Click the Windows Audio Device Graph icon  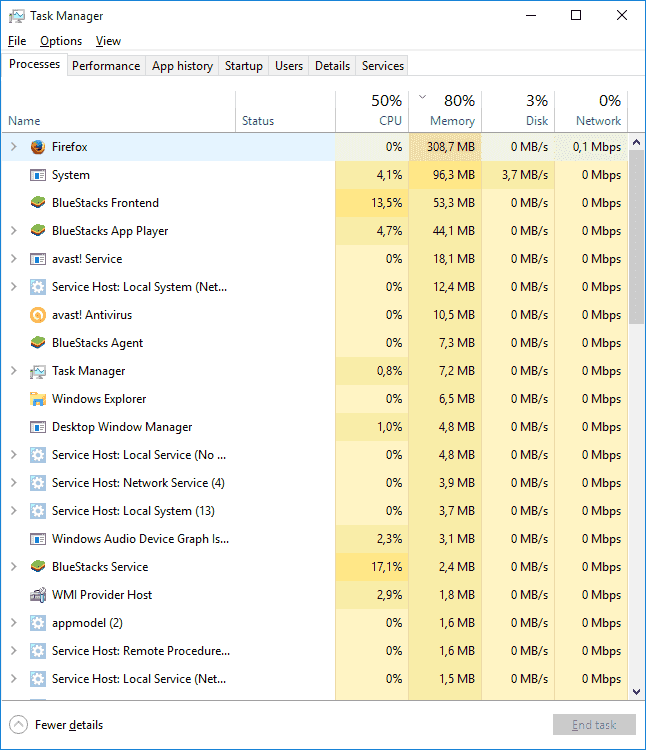(x=38, y=539)
